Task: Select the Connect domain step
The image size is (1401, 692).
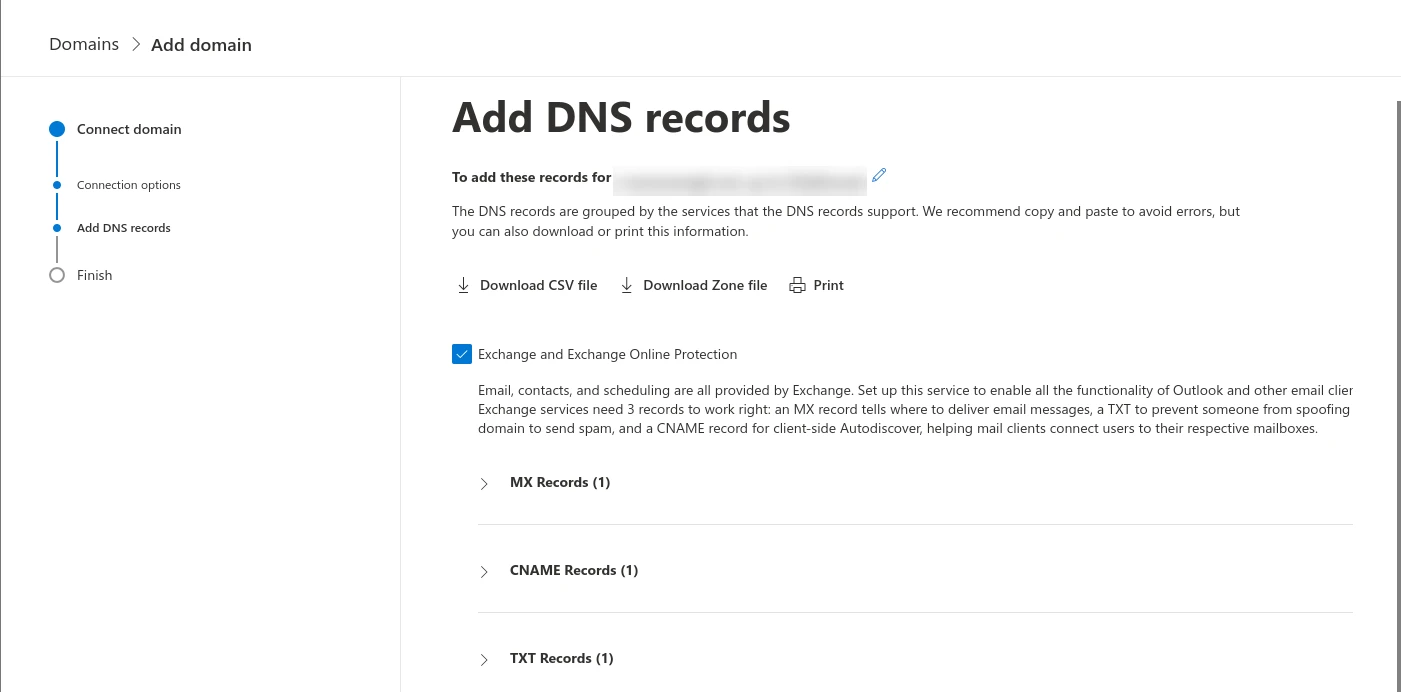Action: [129, 129]
